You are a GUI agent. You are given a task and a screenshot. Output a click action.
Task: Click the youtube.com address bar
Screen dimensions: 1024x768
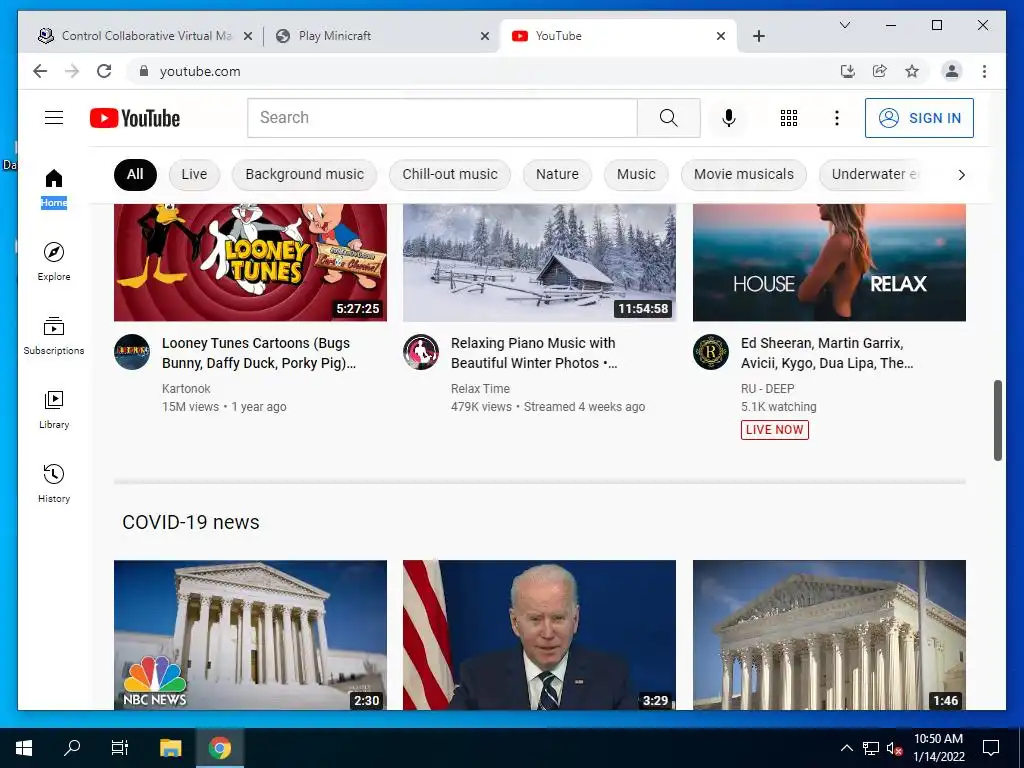pyautogui.click(x=483, y=71)
